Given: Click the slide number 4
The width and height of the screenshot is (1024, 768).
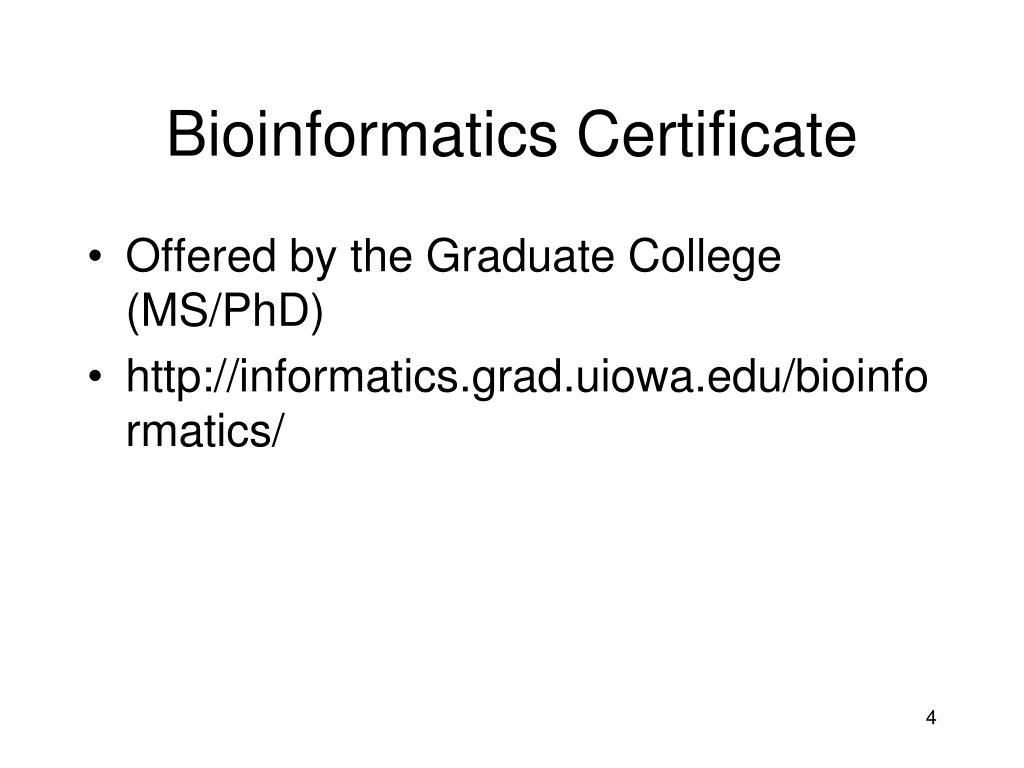Looking at the screenshot, I should (931, 718).
